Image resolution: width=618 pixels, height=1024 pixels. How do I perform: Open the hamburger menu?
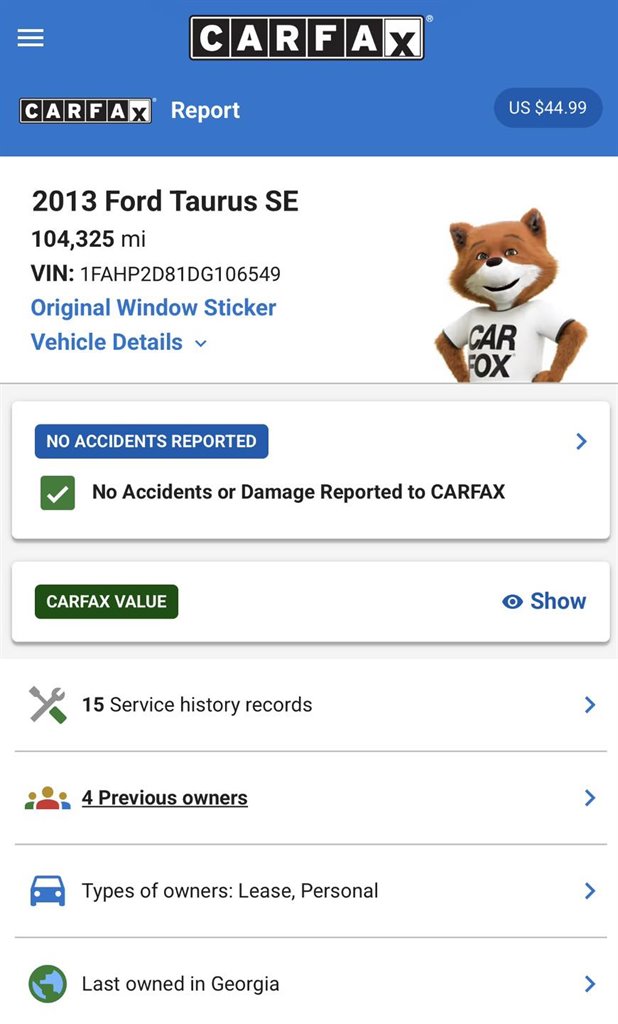tap(31, 38)
